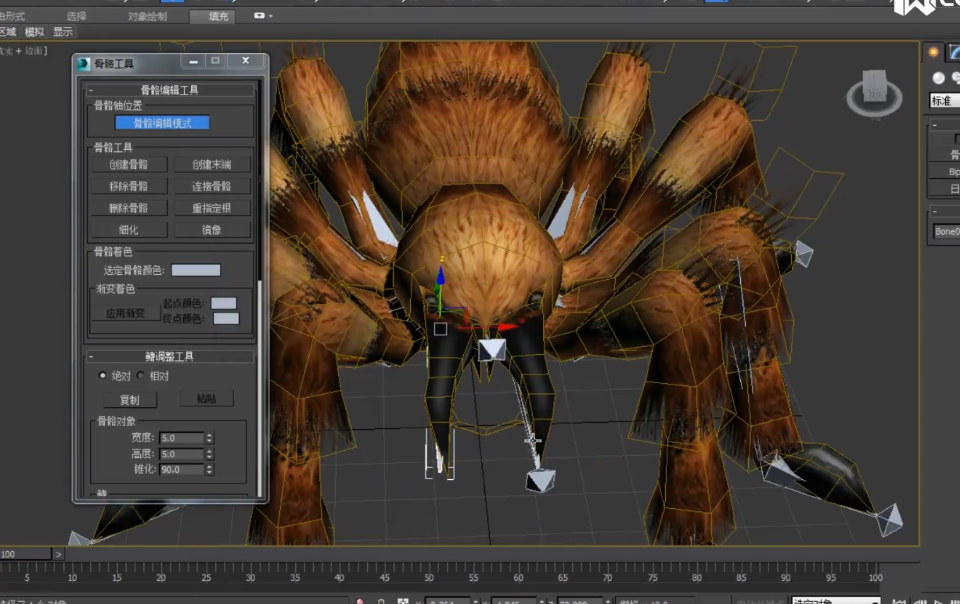Open the Create panel sun icon
Screen dimensions: 960x604
[x=934, y=52]
